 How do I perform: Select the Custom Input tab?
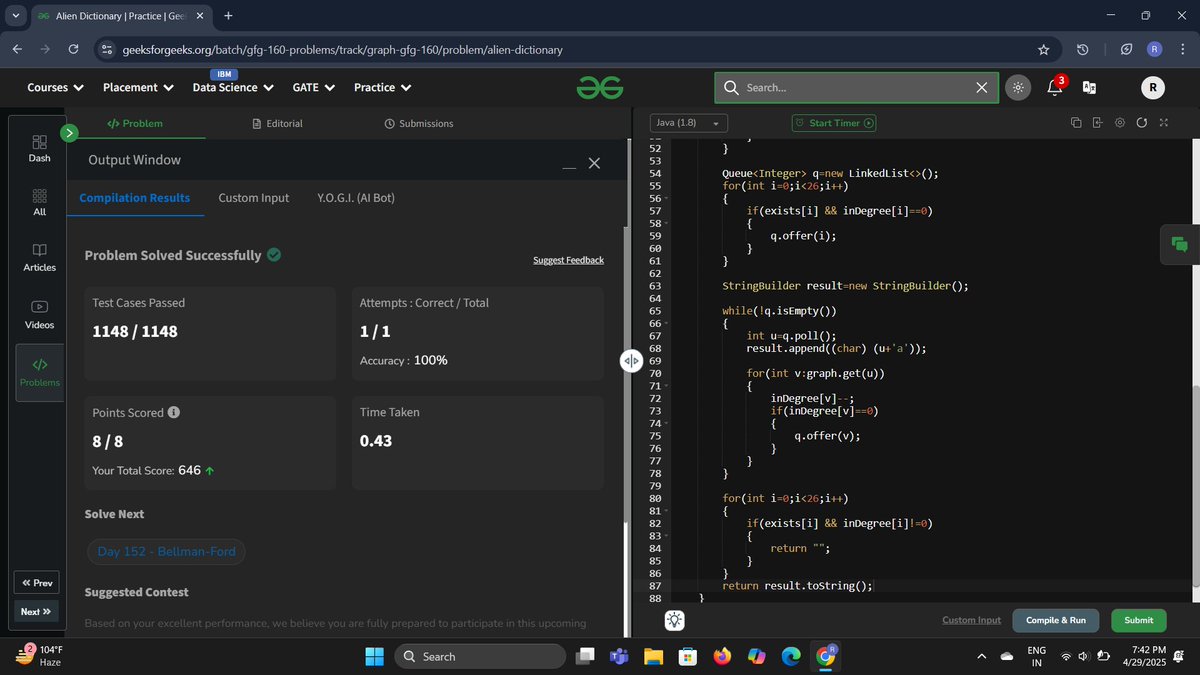(254, 198)
